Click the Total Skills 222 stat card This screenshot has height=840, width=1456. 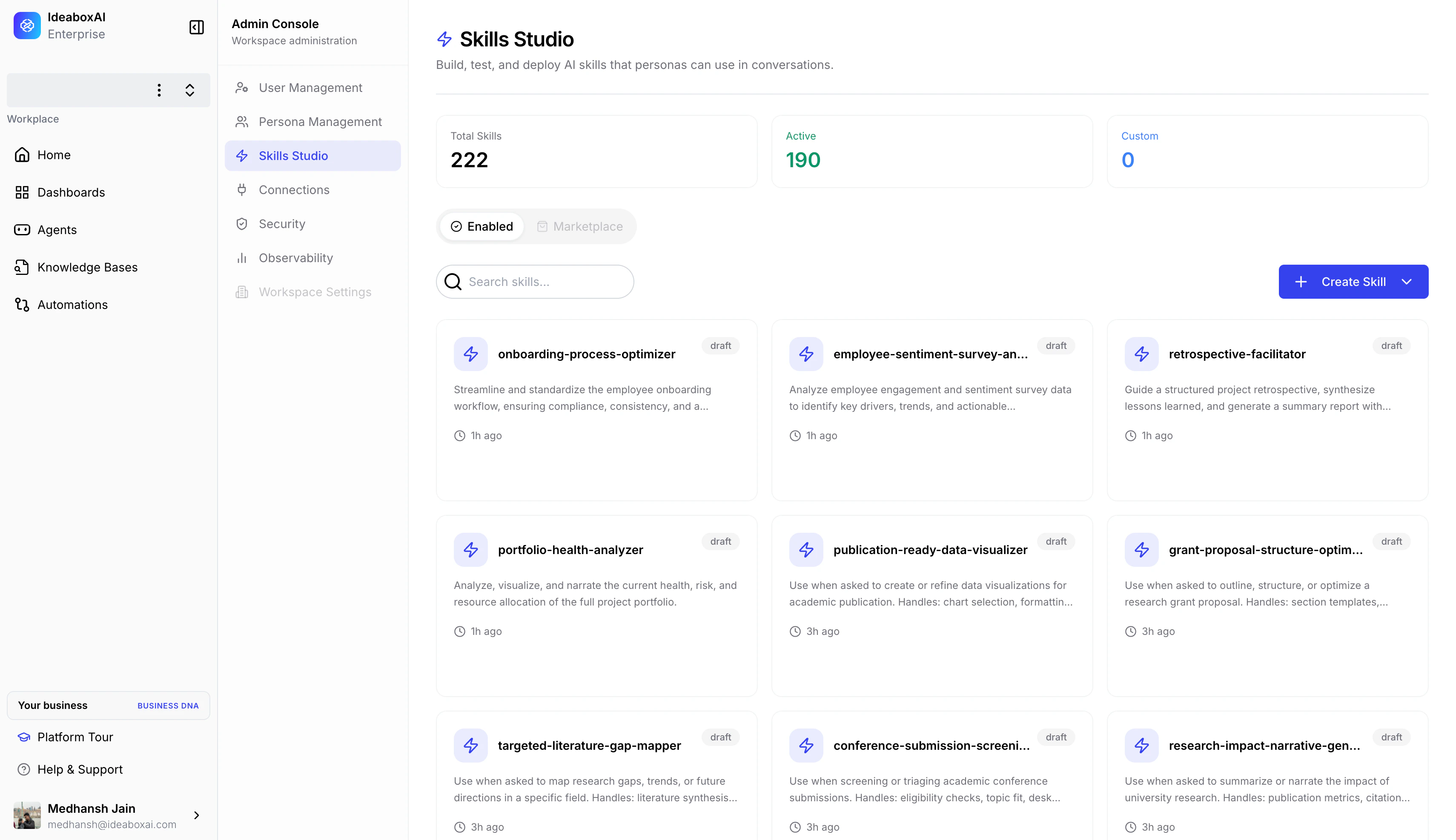(x=596, y=151)
